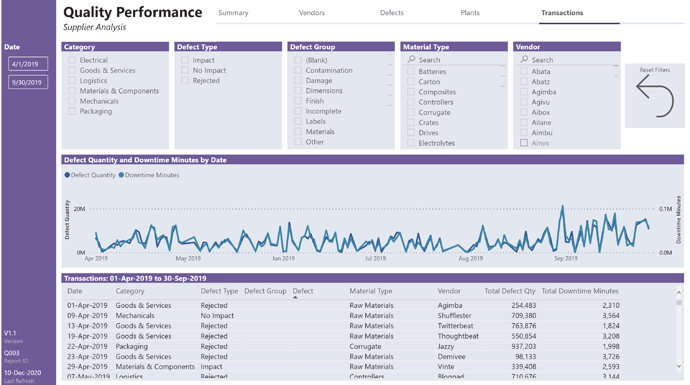This screenshot has width=690, height=385.
Task: Click the Material Type search box
Action: coord(454,60)
